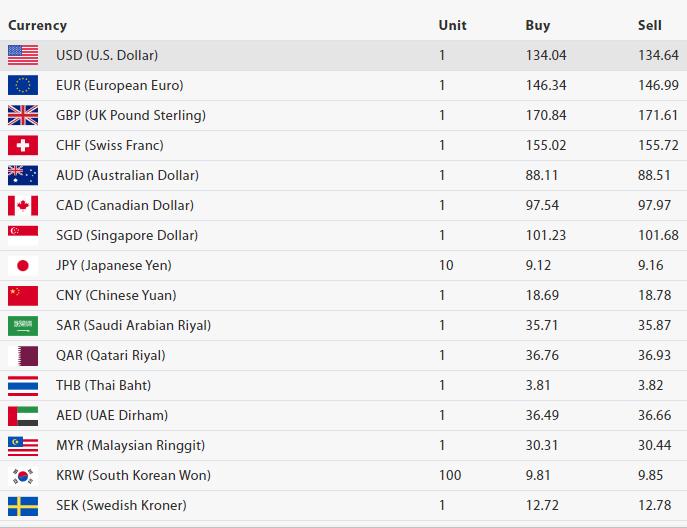
Task: Select the Qatar maroon flag icon
Action: 23,355
